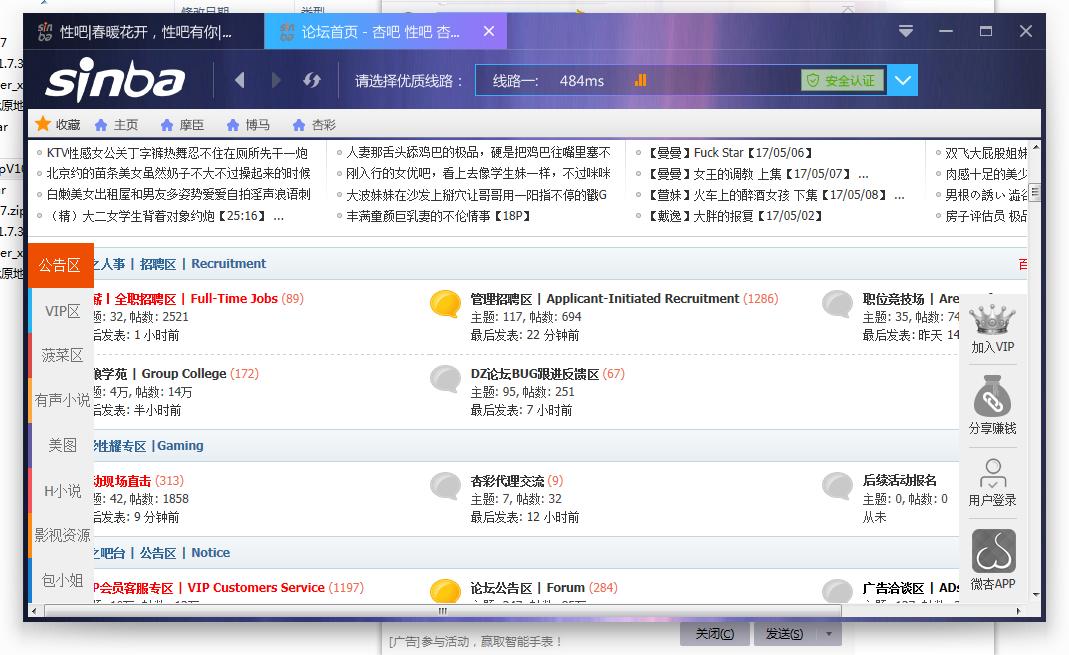Open the titlebar menu arrow icon
Viewport: 1069px width, 655px height.
click(906, 31)
